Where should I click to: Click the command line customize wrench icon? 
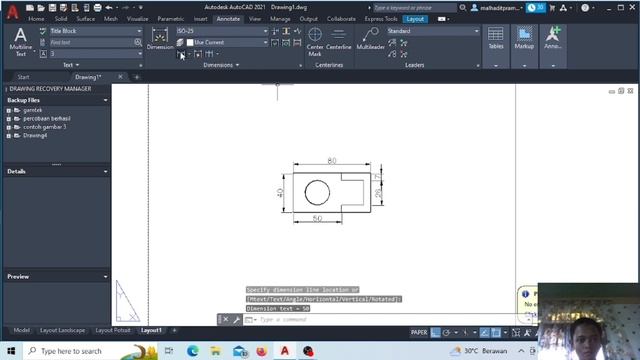(236, 320)
